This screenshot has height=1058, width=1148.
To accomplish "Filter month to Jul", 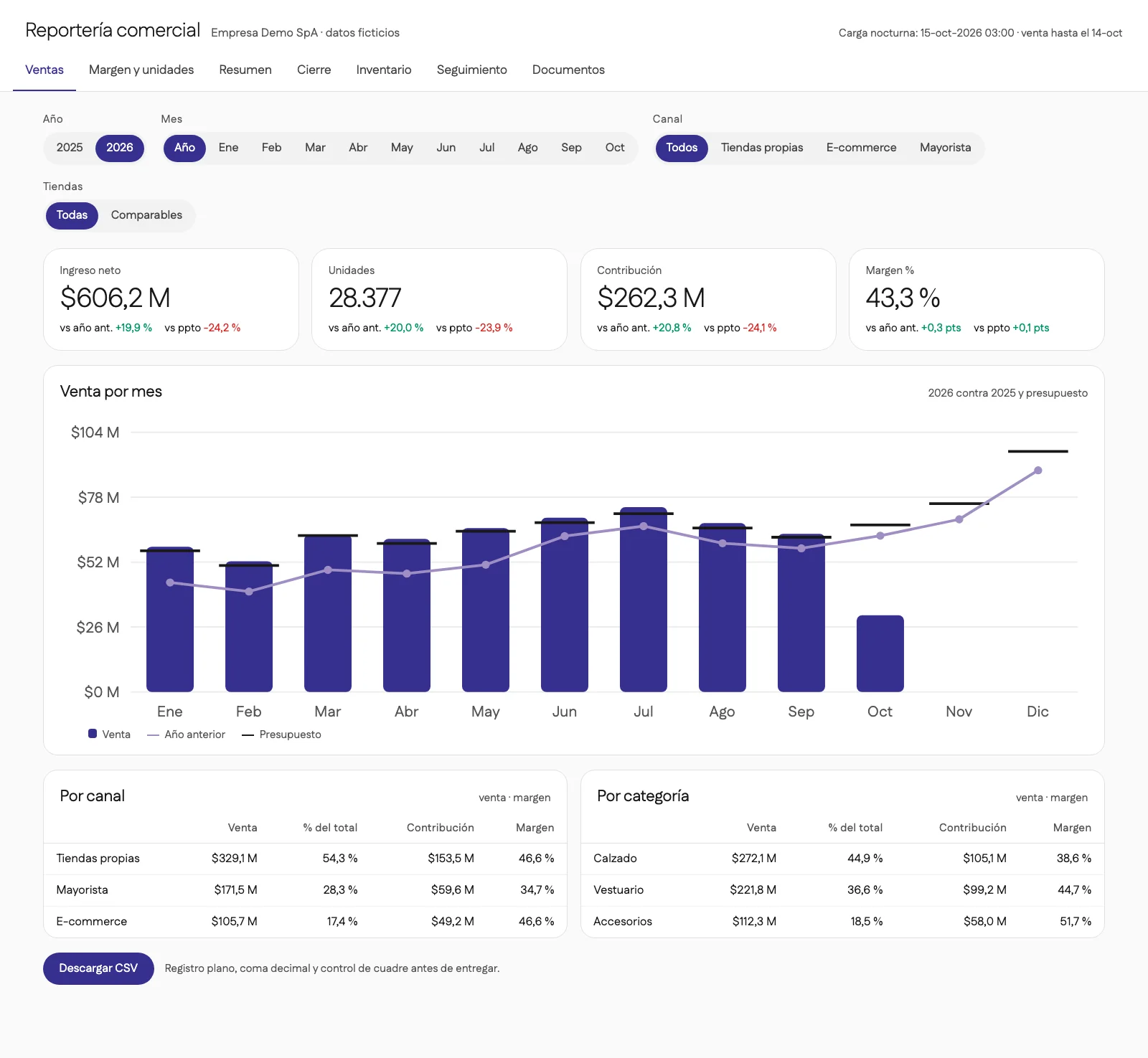I will click(487, 148).
